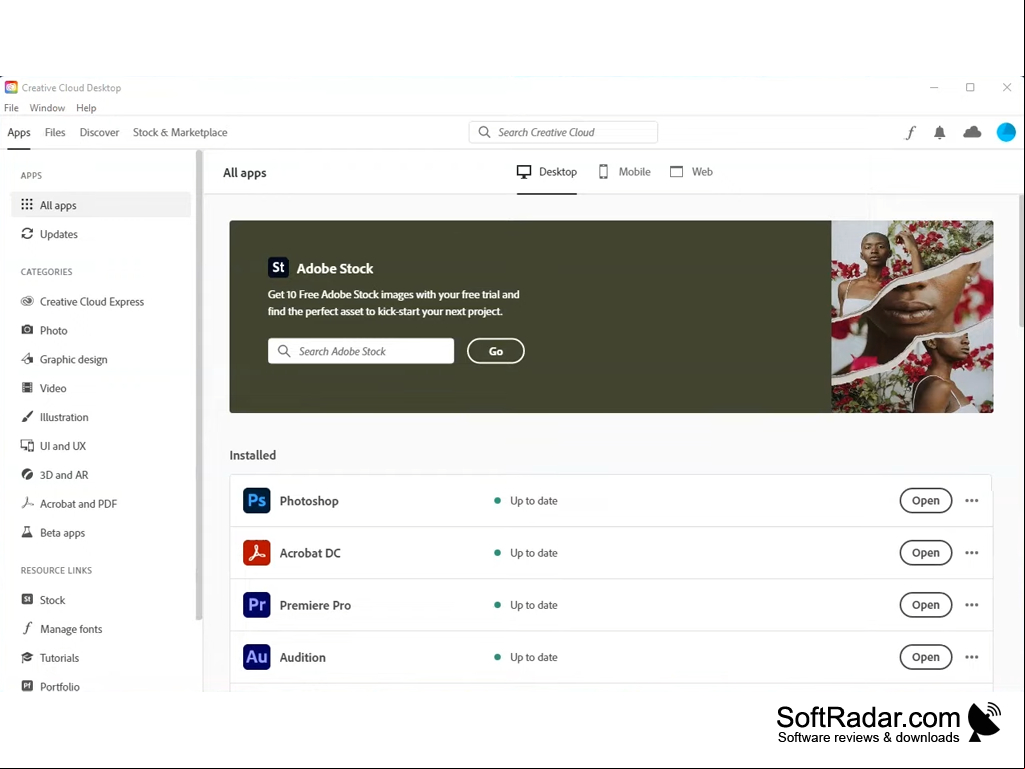Click the Premiere Pro app name

click(315, 606)
